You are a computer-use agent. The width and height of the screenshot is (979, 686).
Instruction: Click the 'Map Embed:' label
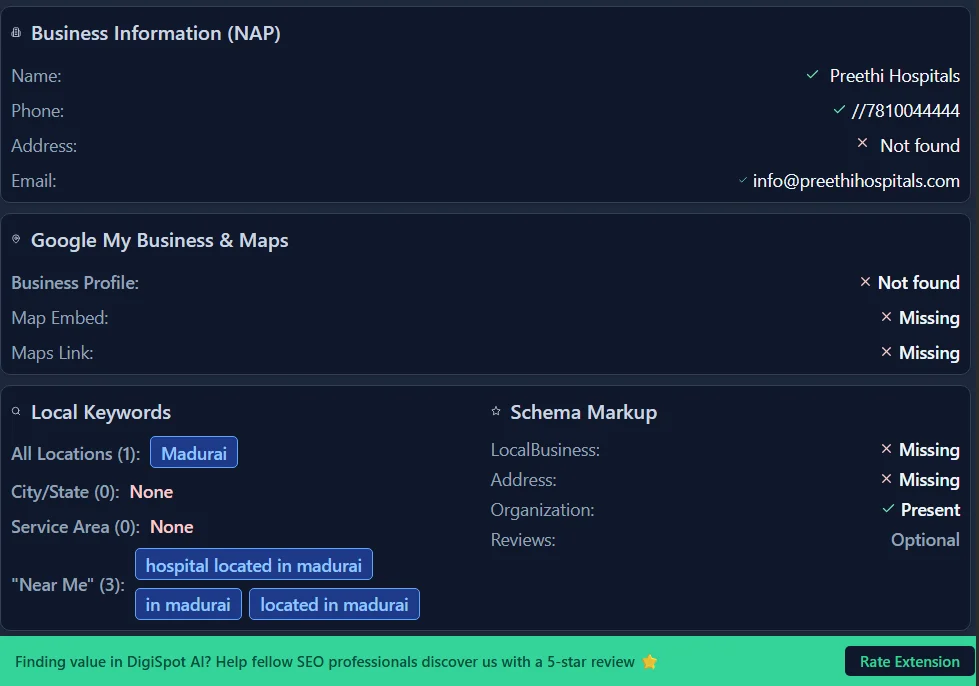click(x=60, y=318)
